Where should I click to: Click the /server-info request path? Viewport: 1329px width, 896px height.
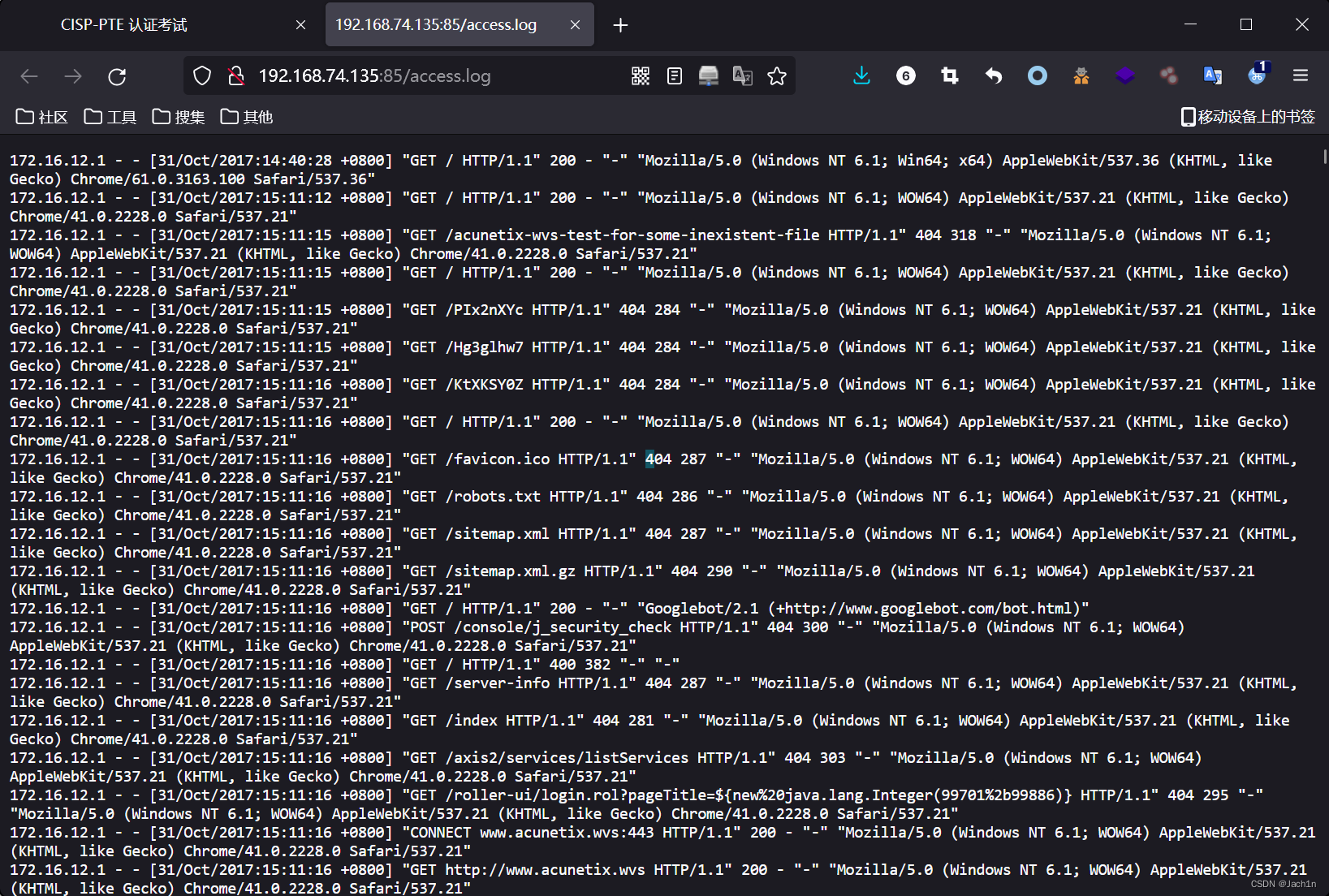coord(498,683)
